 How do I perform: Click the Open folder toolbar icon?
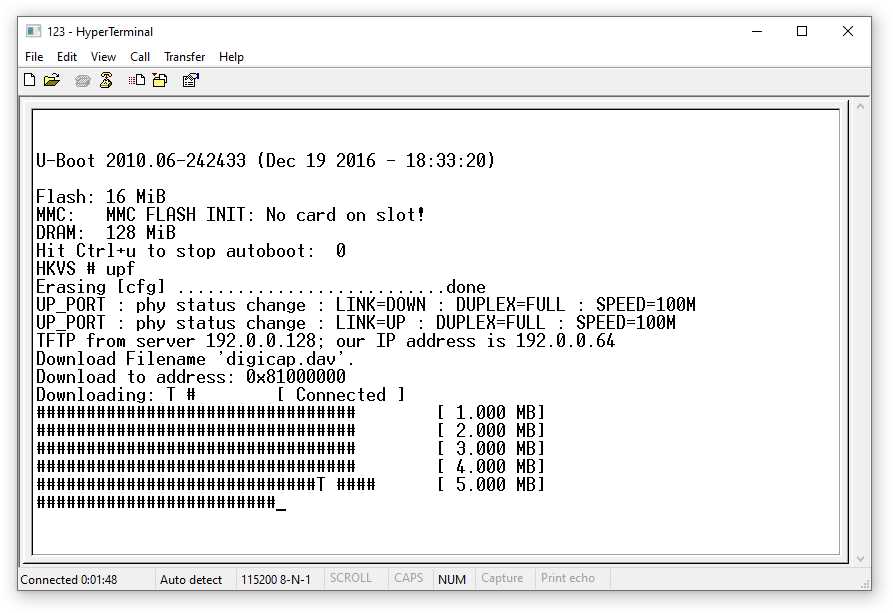pos(52,80)
